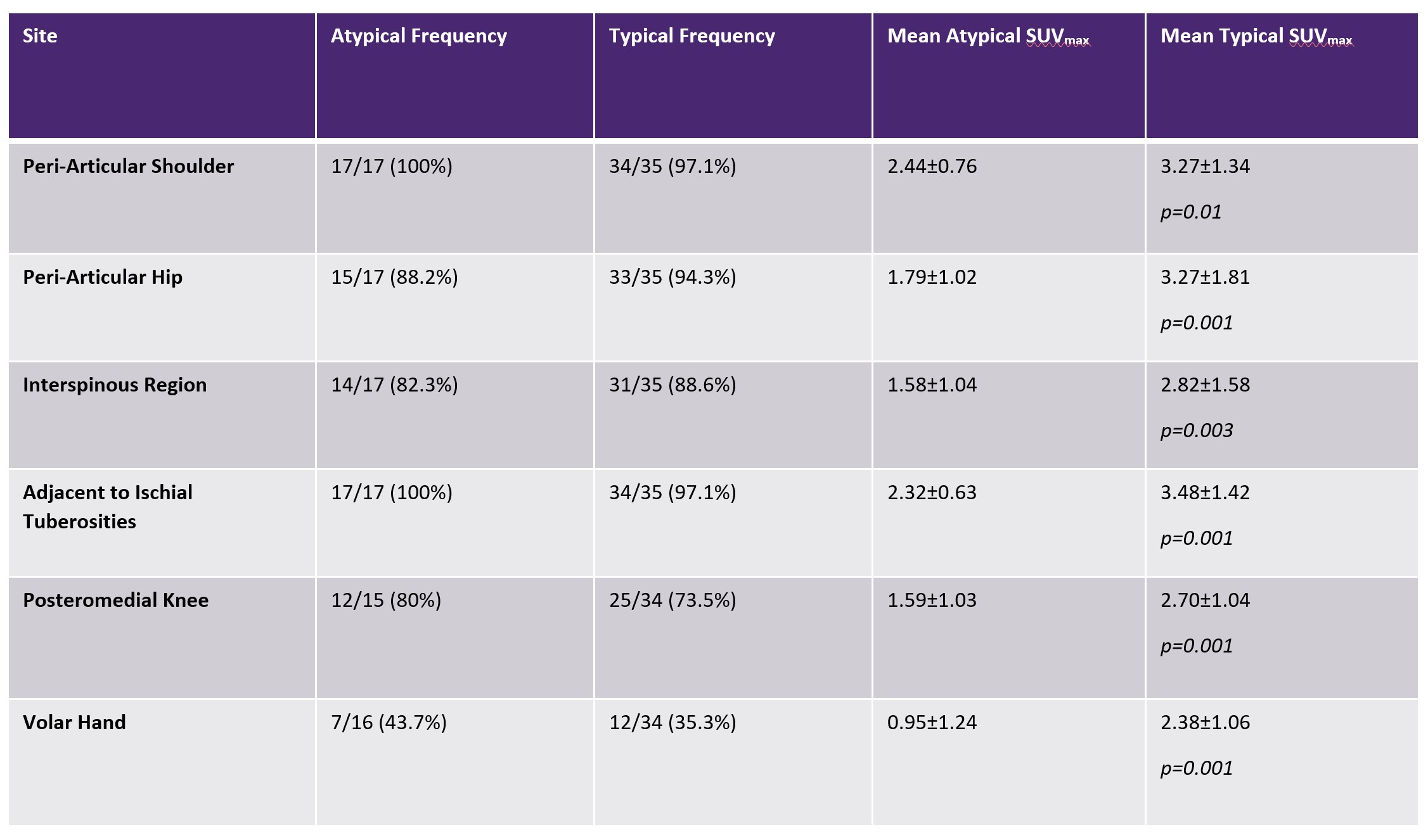The image size is (1428, 840).
Task: Select the Posteromedial Knee row label
Action: click(115, 600)
